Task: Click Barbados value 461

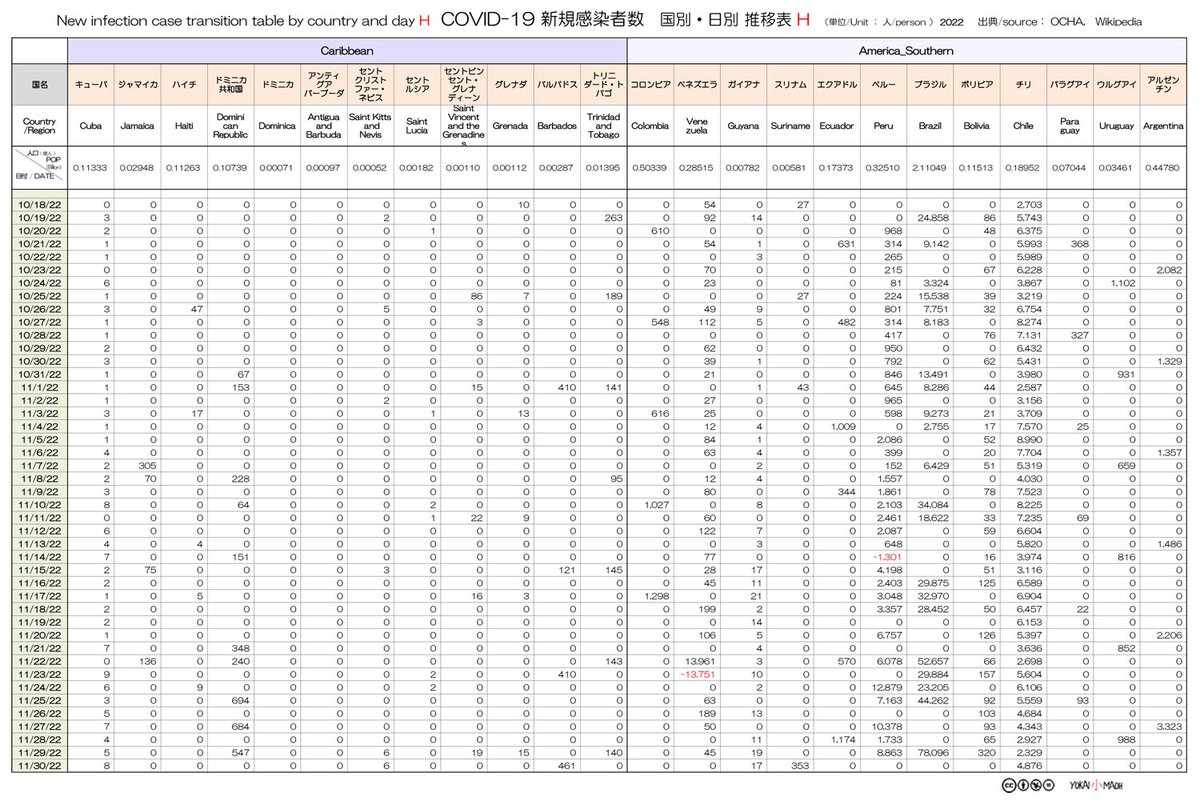Action: (x=568, y=766)
